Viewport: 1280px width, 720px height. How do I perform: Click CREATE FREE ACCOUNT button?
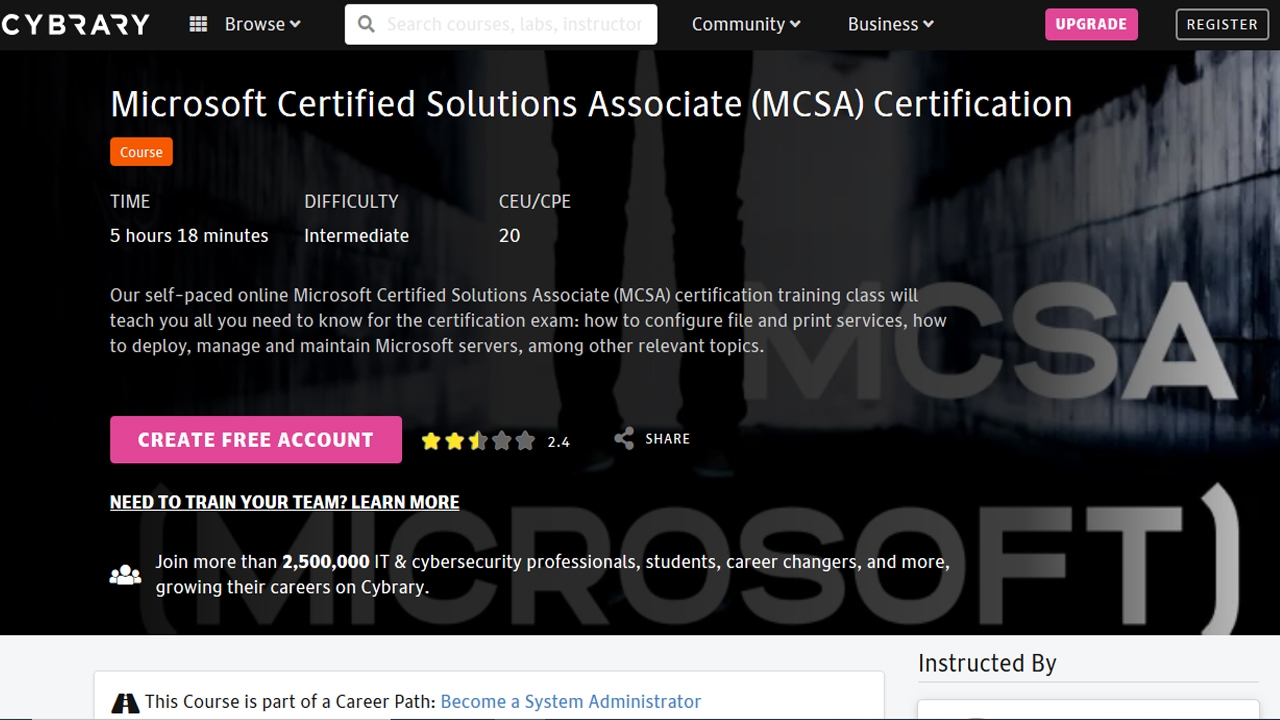click(x=256, y=440)
